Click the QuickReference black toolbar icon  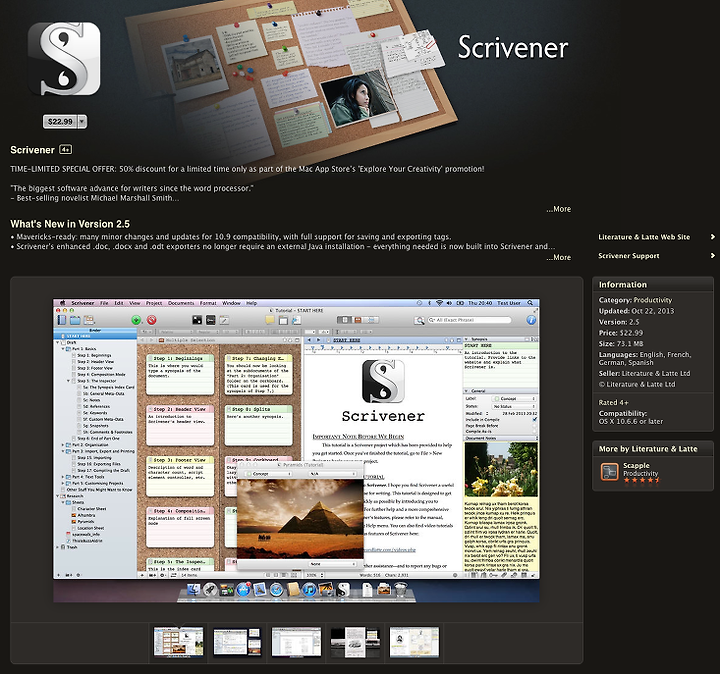[197, 320]
